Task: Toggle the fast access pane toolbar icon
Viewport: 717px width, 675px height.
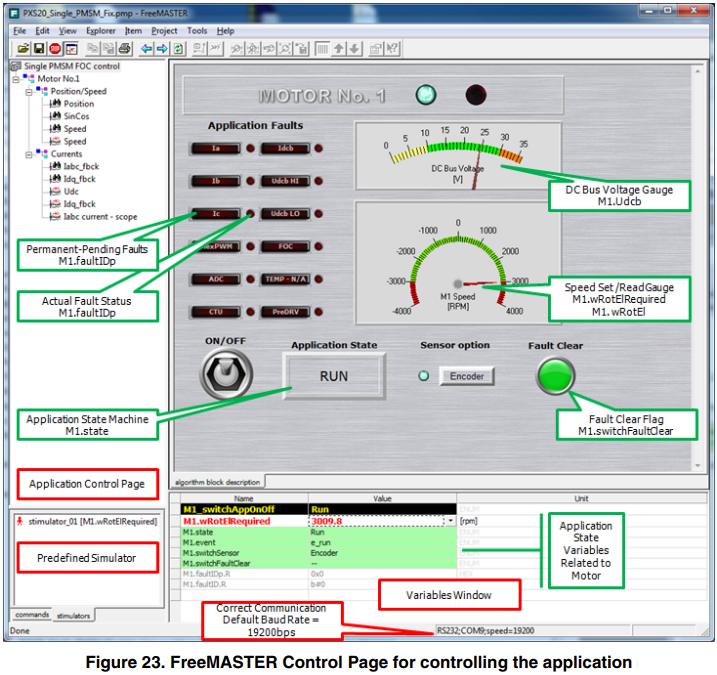Action: [x=71, y=48]
